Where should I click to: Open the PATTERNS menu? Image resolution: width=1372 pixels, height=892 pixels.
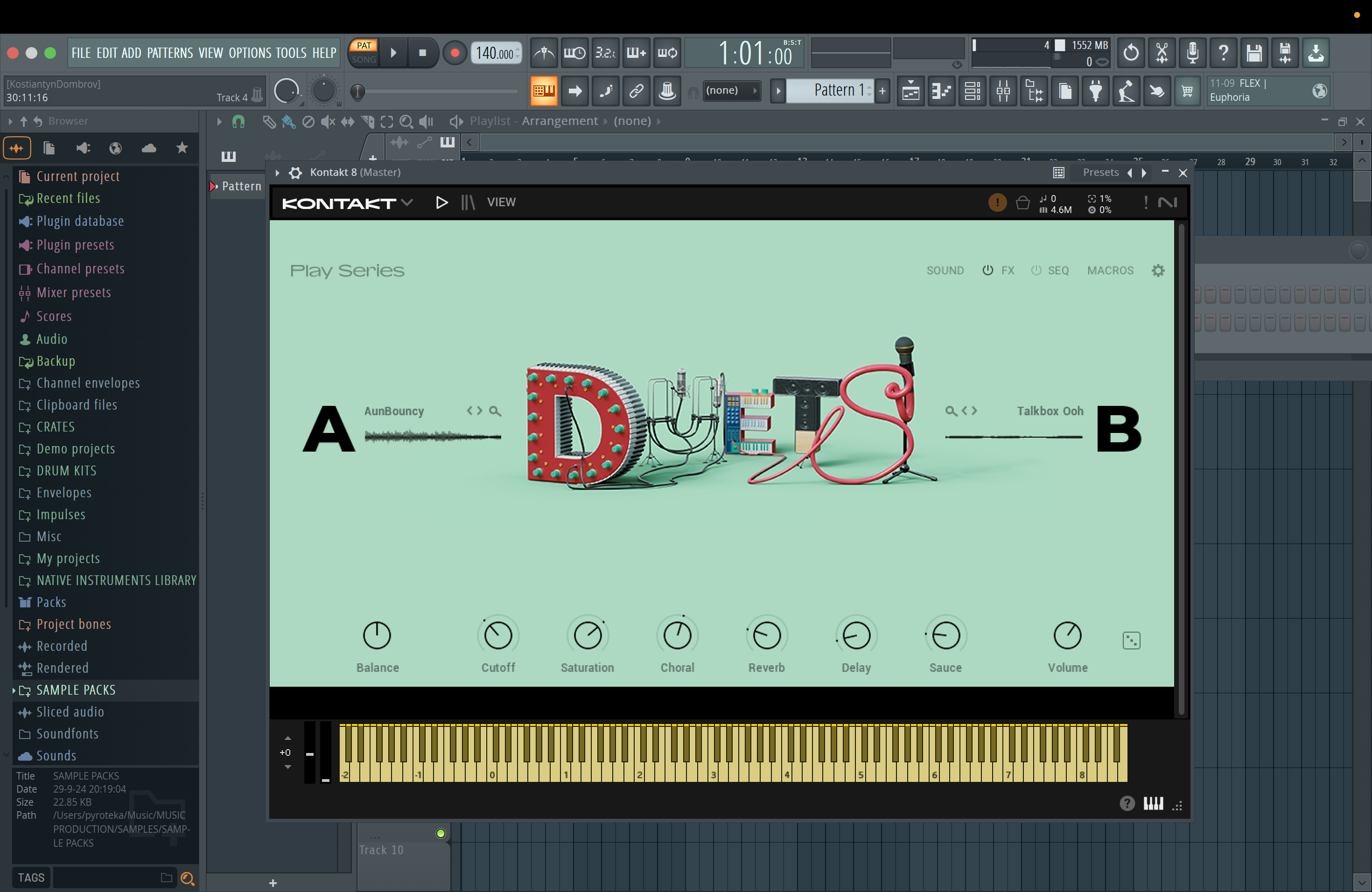coord(169,53)
